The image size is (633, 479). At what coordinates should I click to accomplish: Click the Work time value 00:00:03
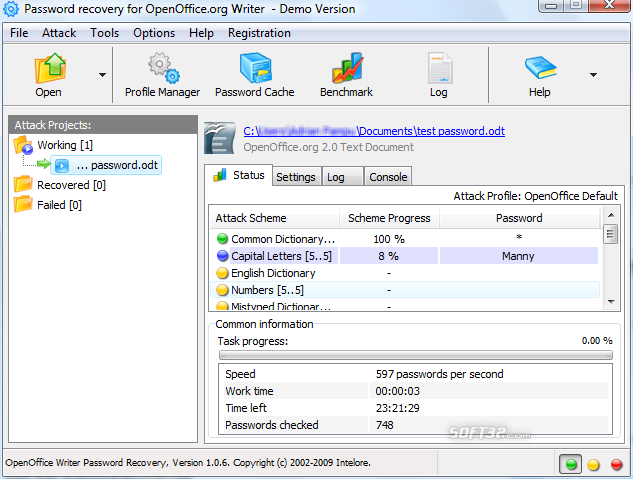398,391
